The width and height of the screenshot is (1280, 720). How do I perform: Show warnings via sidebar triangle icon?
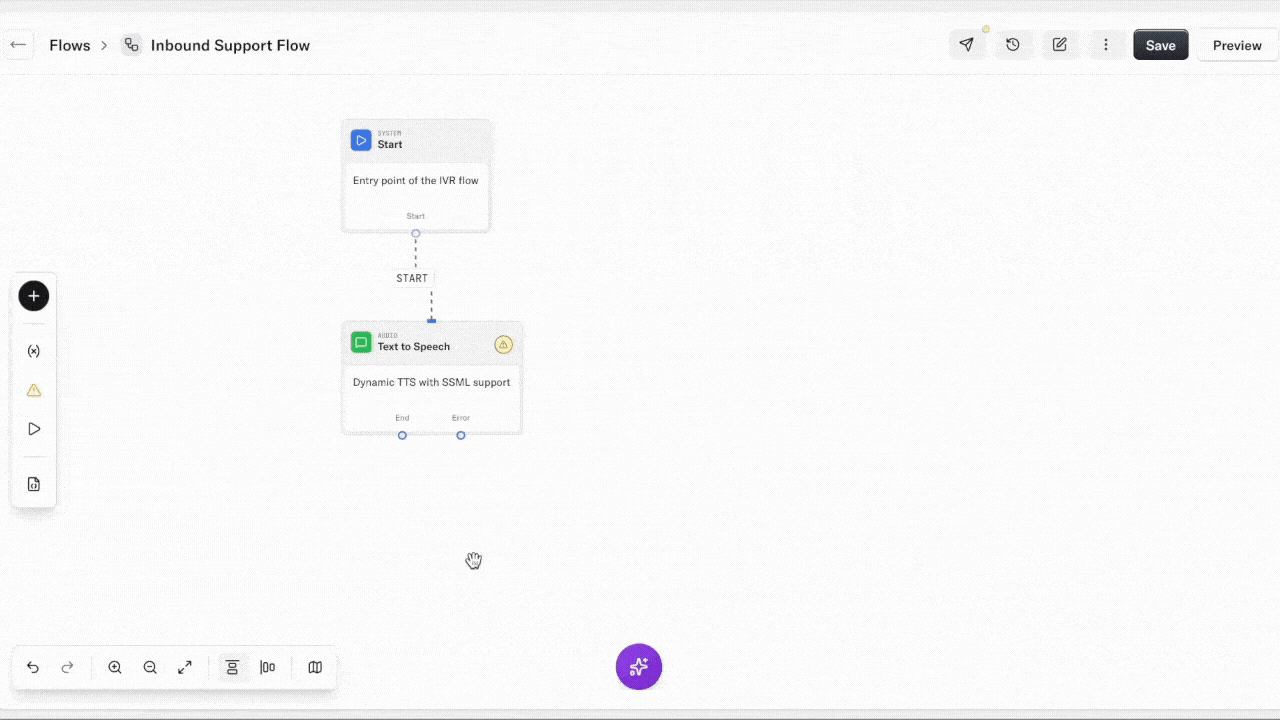point(34,390)
